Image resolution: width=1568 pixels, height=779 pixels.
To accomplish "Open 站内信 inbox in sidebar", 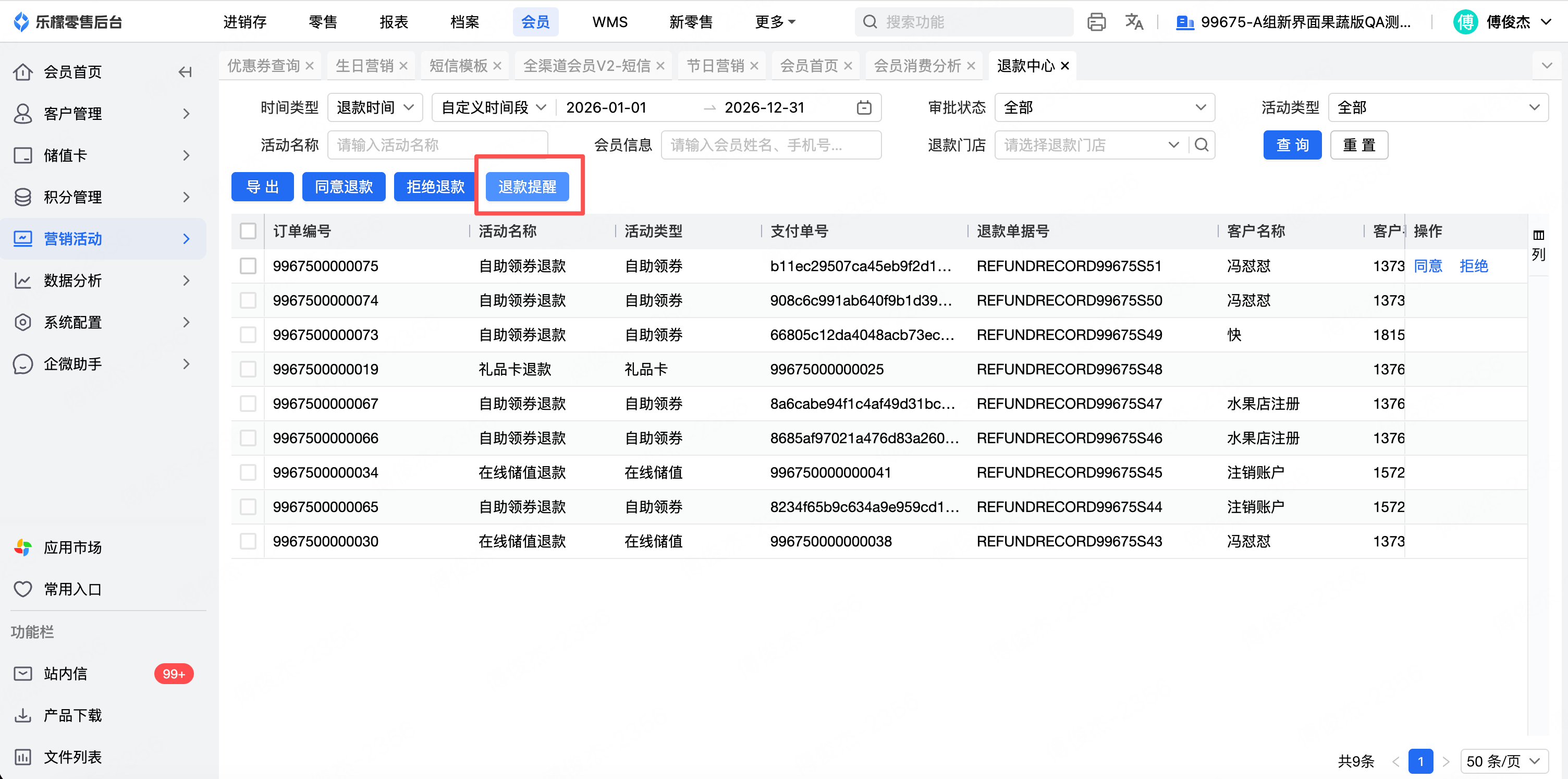I will tap(66, 674).
